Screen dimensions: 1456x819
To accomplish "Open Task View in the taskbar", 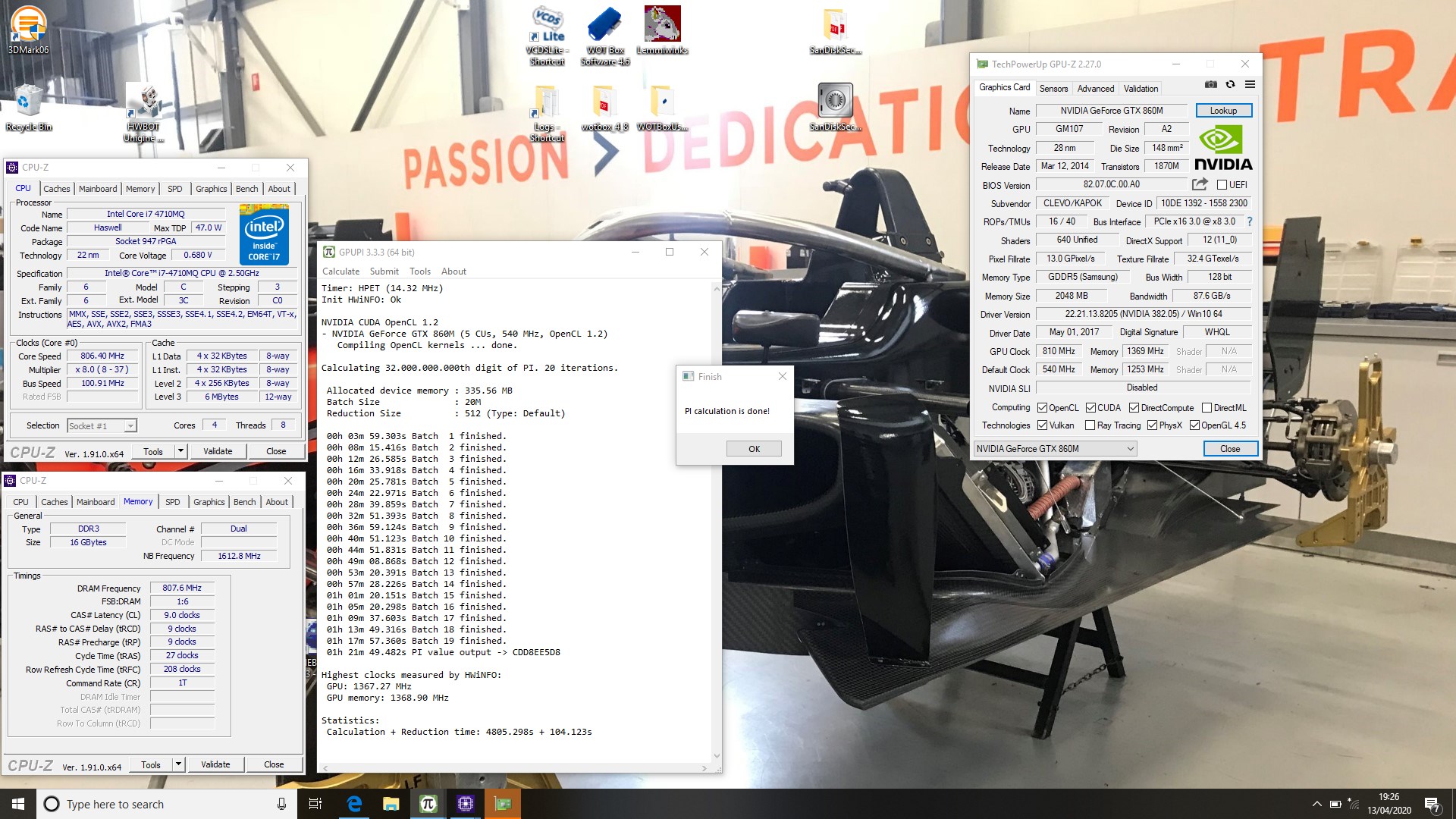I will point(315,804).
